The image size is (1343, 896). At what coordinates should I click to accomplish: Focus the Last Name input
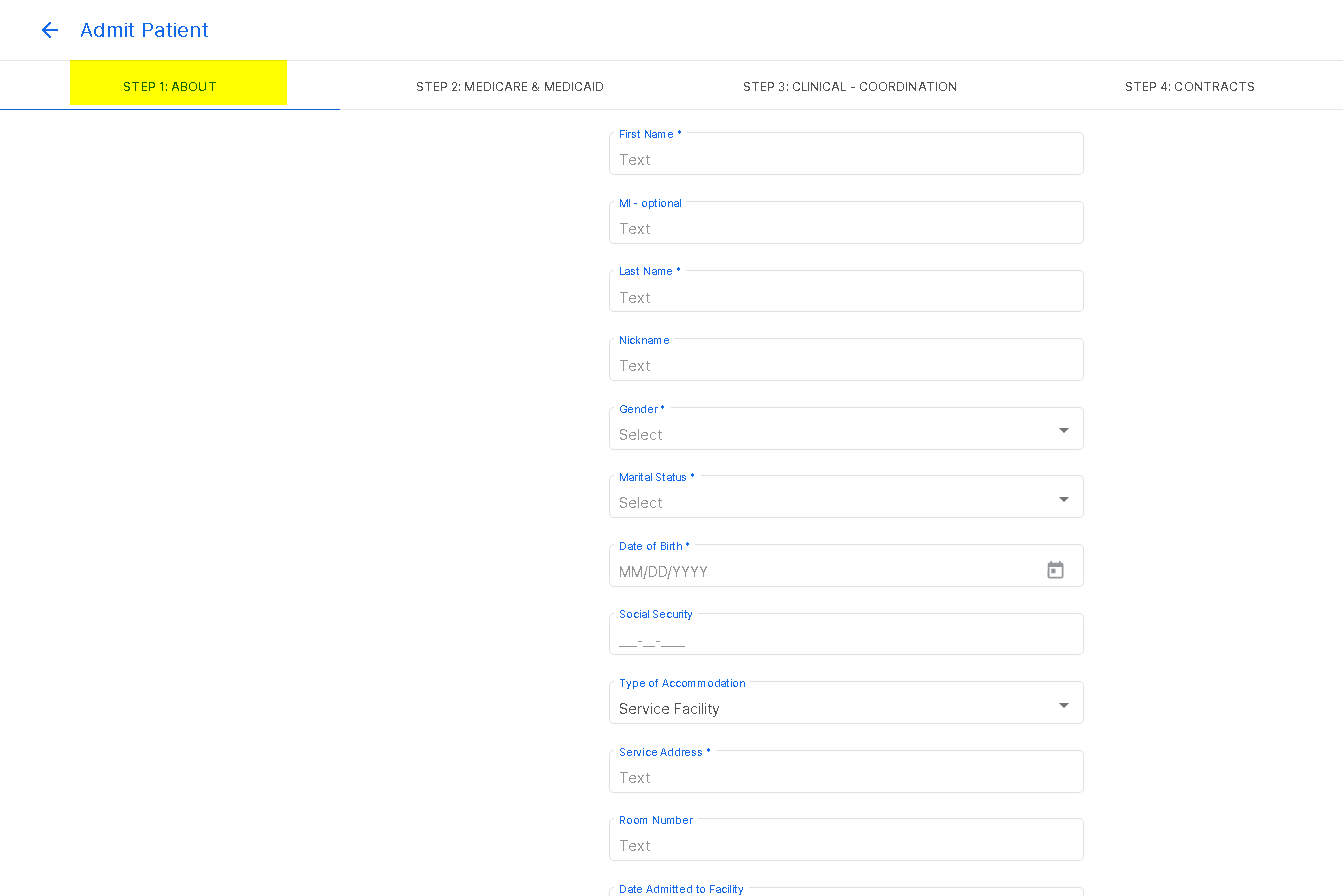pyautogui.click(x=846, y=291)
